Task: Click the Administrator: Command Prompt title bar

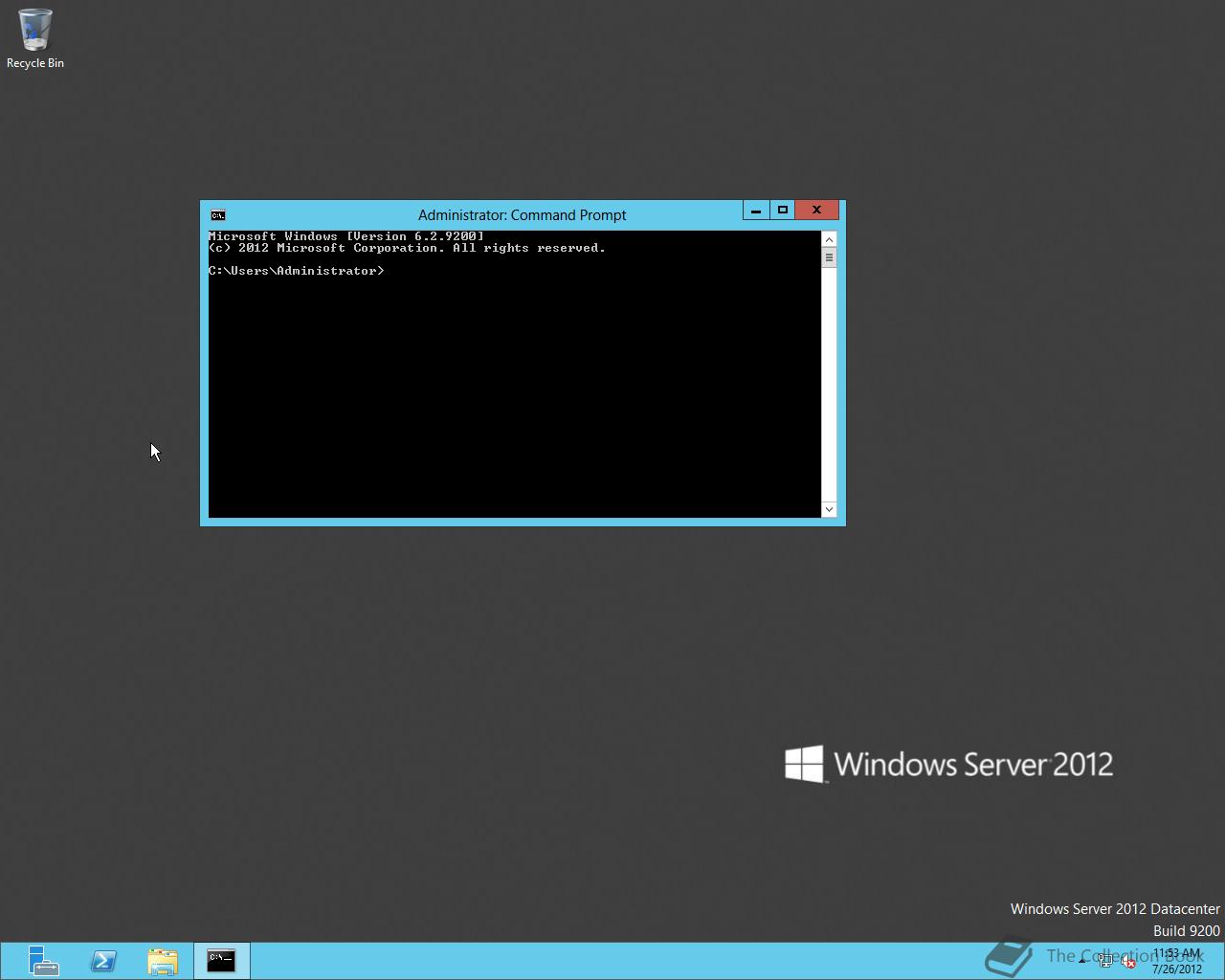Action: click(x=522, y=215)
